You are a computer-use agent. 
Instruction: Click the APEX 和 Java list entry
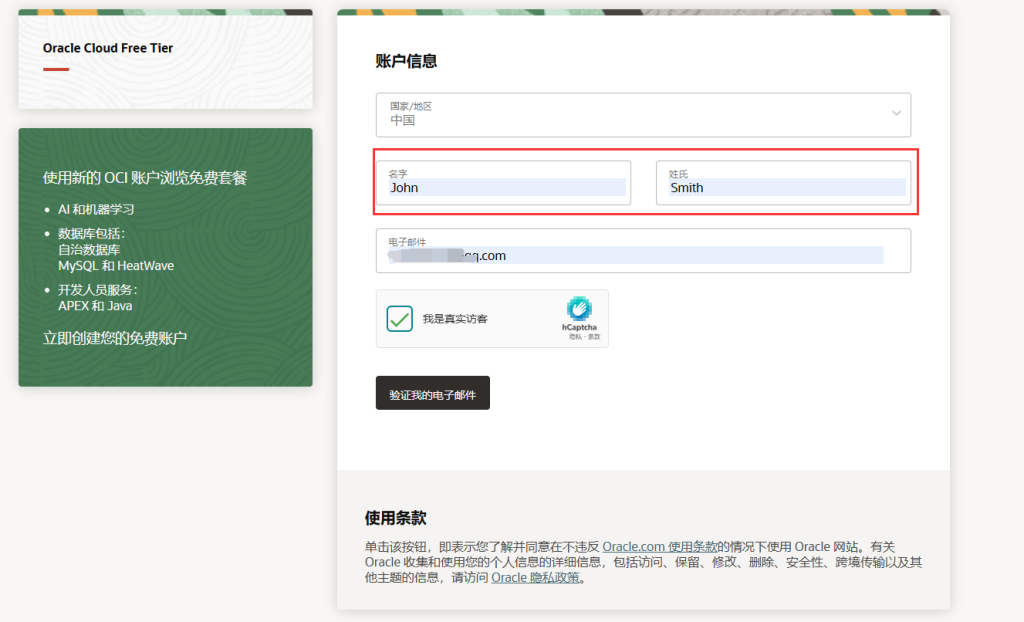click(95, 306)
